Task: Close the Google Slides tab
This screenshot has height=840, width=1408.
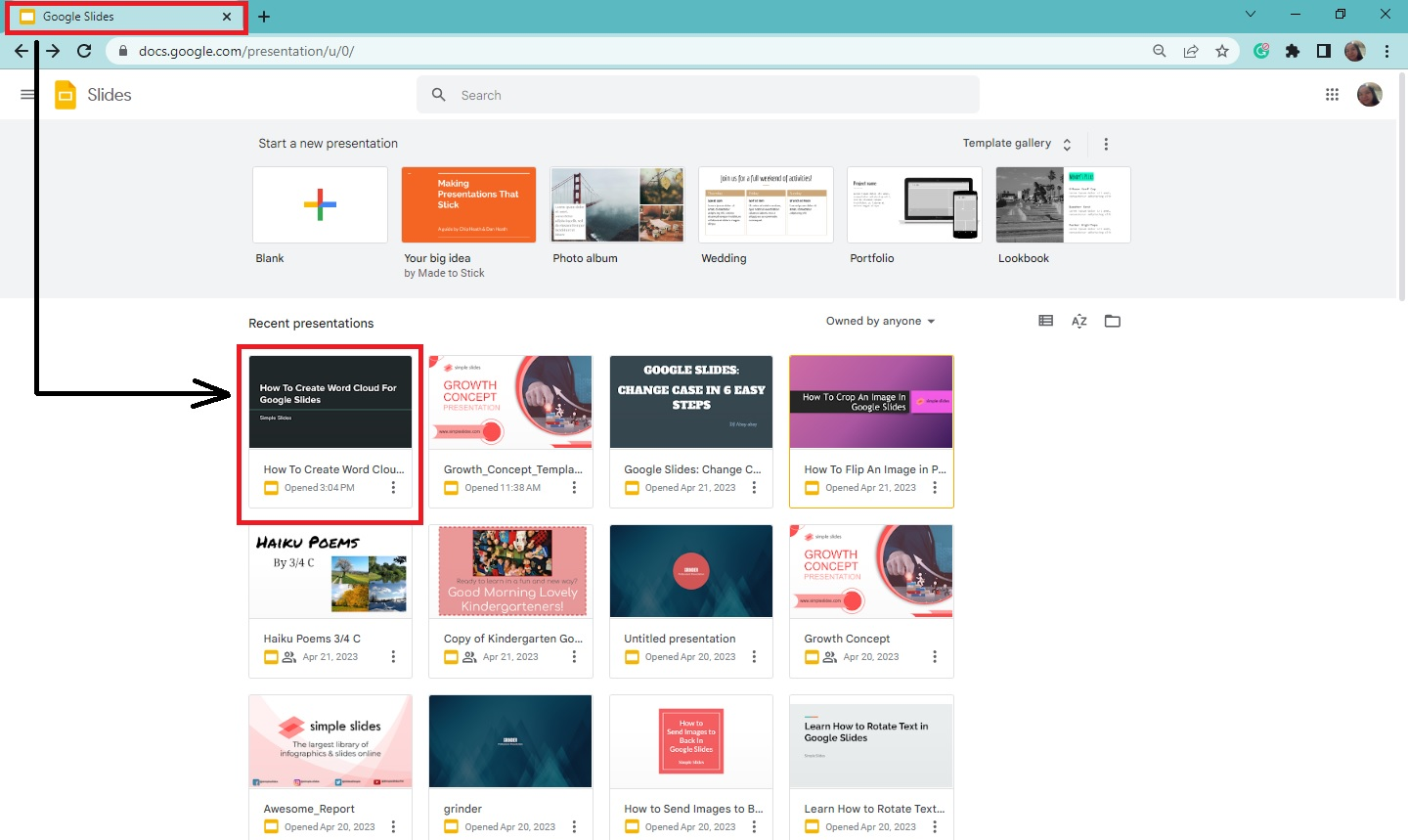Action: click(x=227, y=17)
